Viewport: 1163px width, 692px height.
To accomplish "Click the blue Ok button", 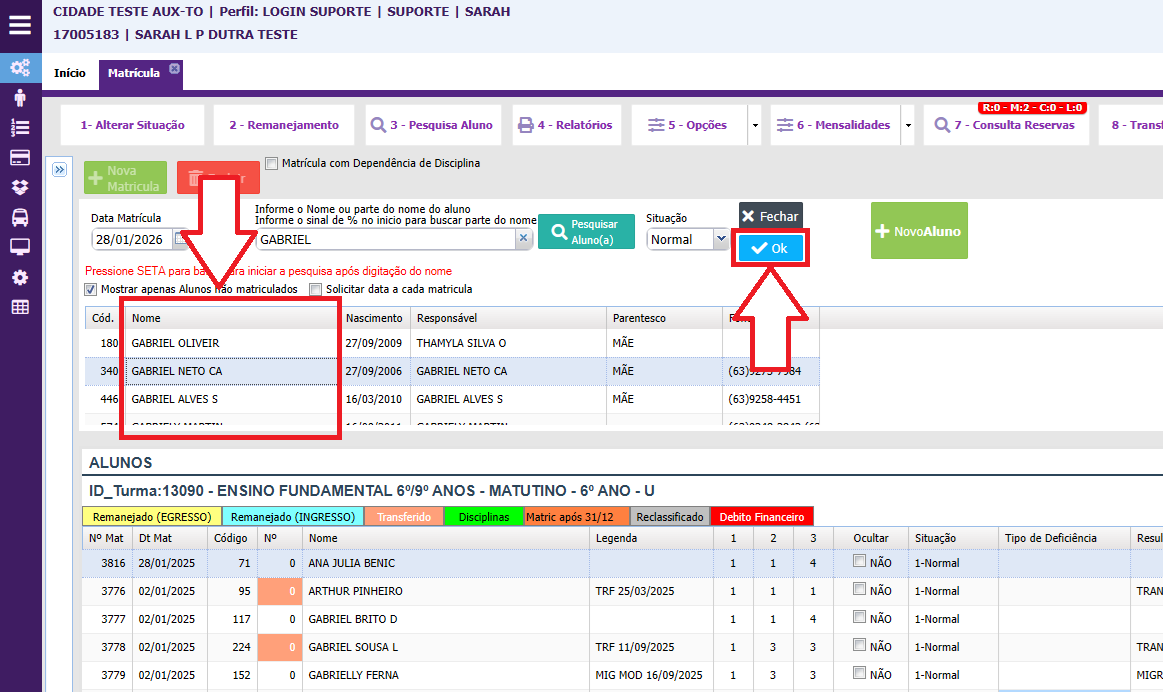I will (x=770, y=249).
